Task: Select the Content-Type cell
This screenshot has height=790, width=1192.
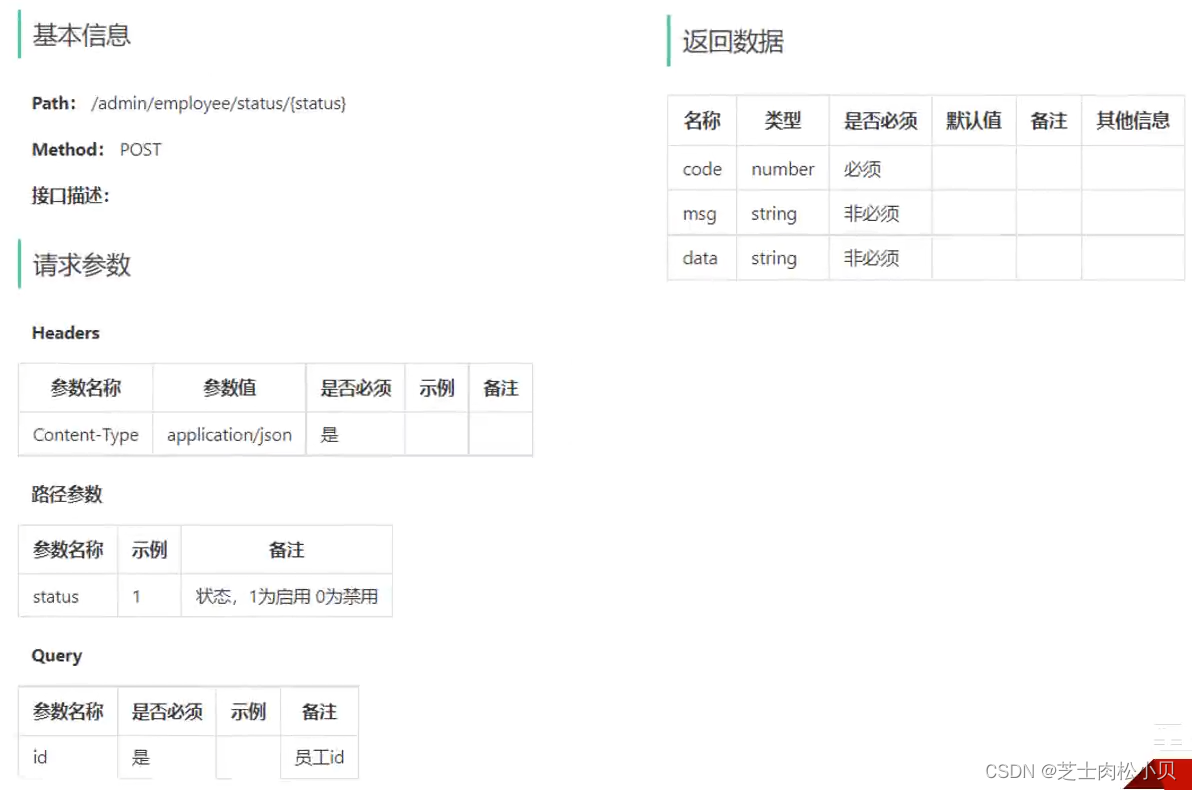Action: pyautogui.click(x=86, y=435)
